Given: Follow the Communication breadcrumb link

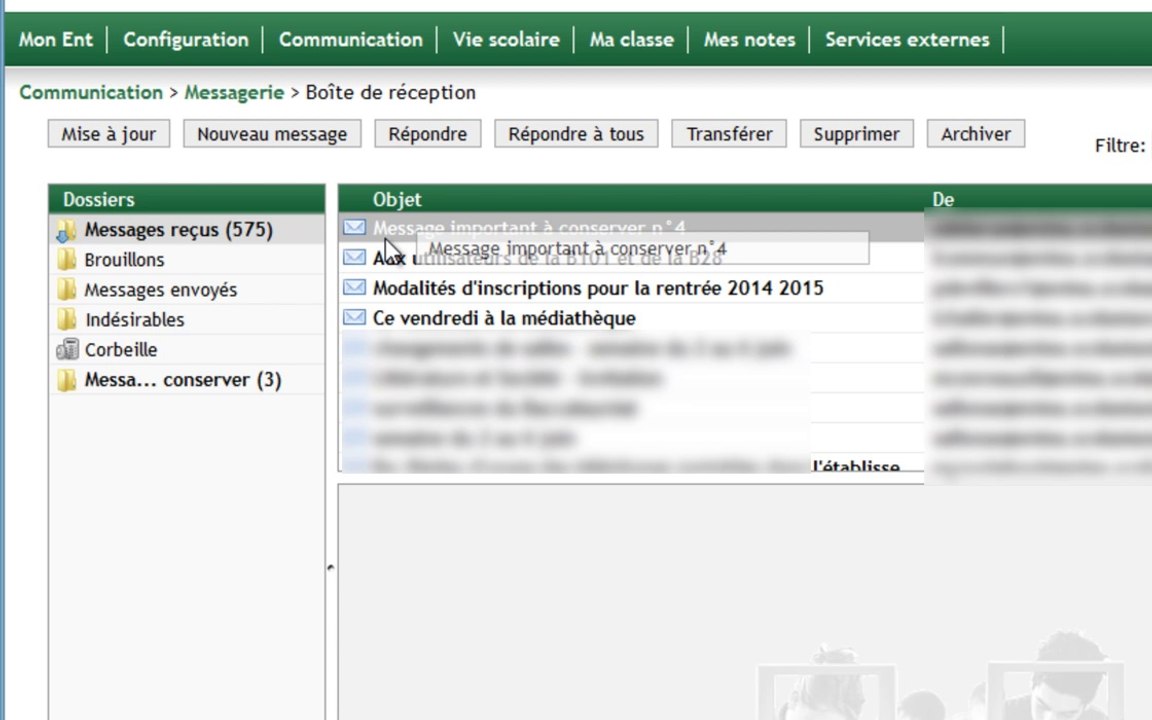Looking at the screenshot, I should 91,93.
